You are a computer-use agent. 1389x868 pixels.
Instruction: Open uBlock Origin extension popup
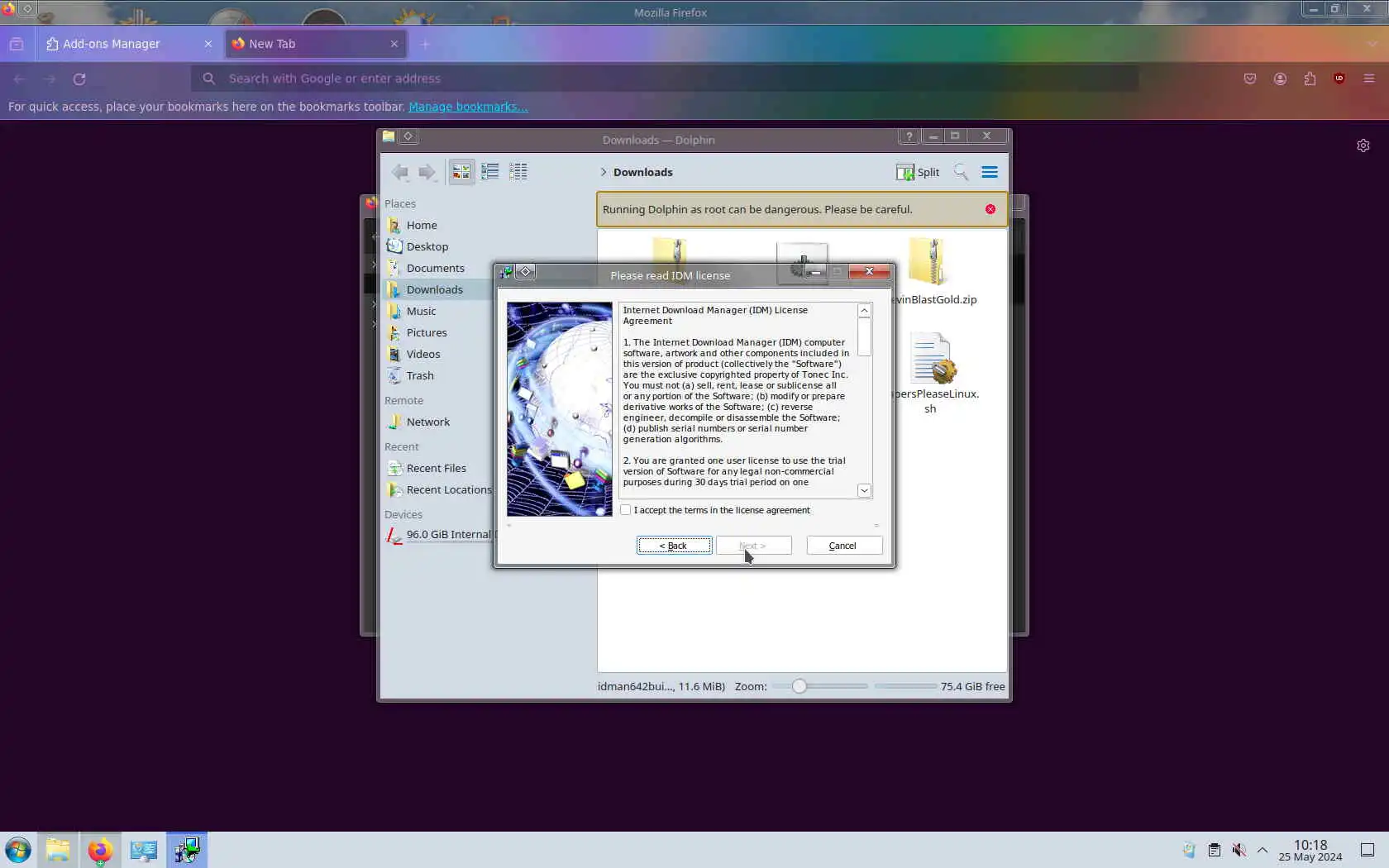(1339, 79)
